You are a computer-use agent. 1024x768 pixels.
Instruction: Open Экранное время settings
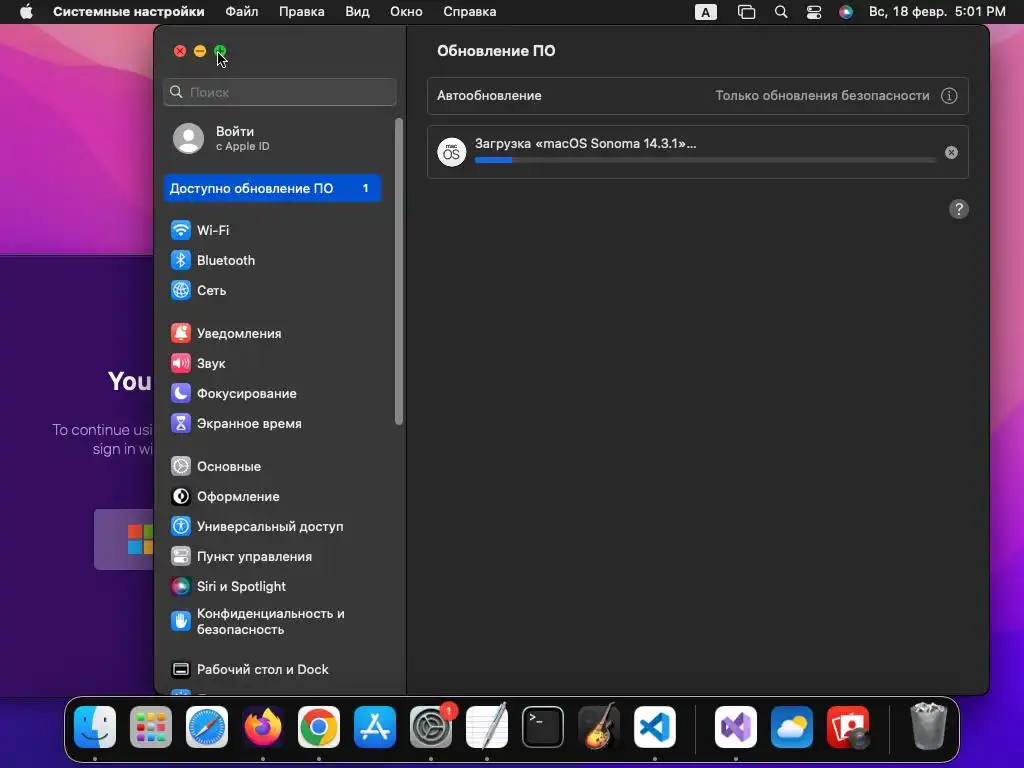(272, 423)
